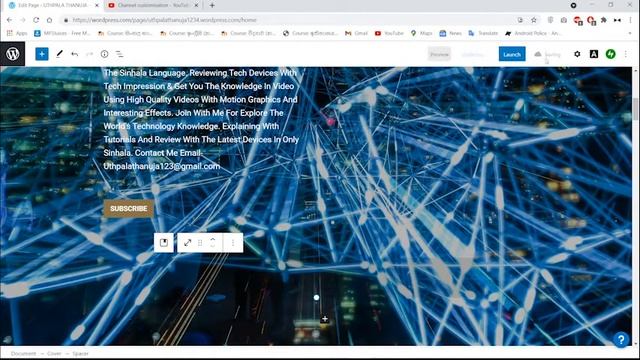Redo the reverted change
Image resolution: width=640 pixels, height=360 pixels.
(89, 54)
